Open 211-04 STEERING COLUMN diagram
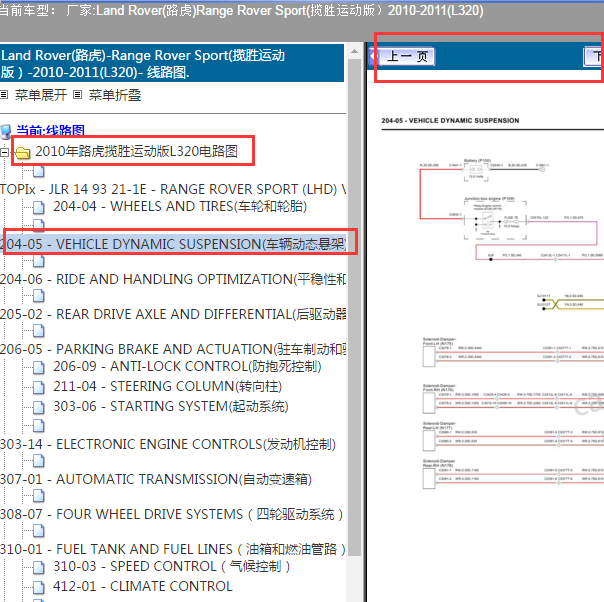The width and height of the screenshot is (604, 602). [168, 386]
